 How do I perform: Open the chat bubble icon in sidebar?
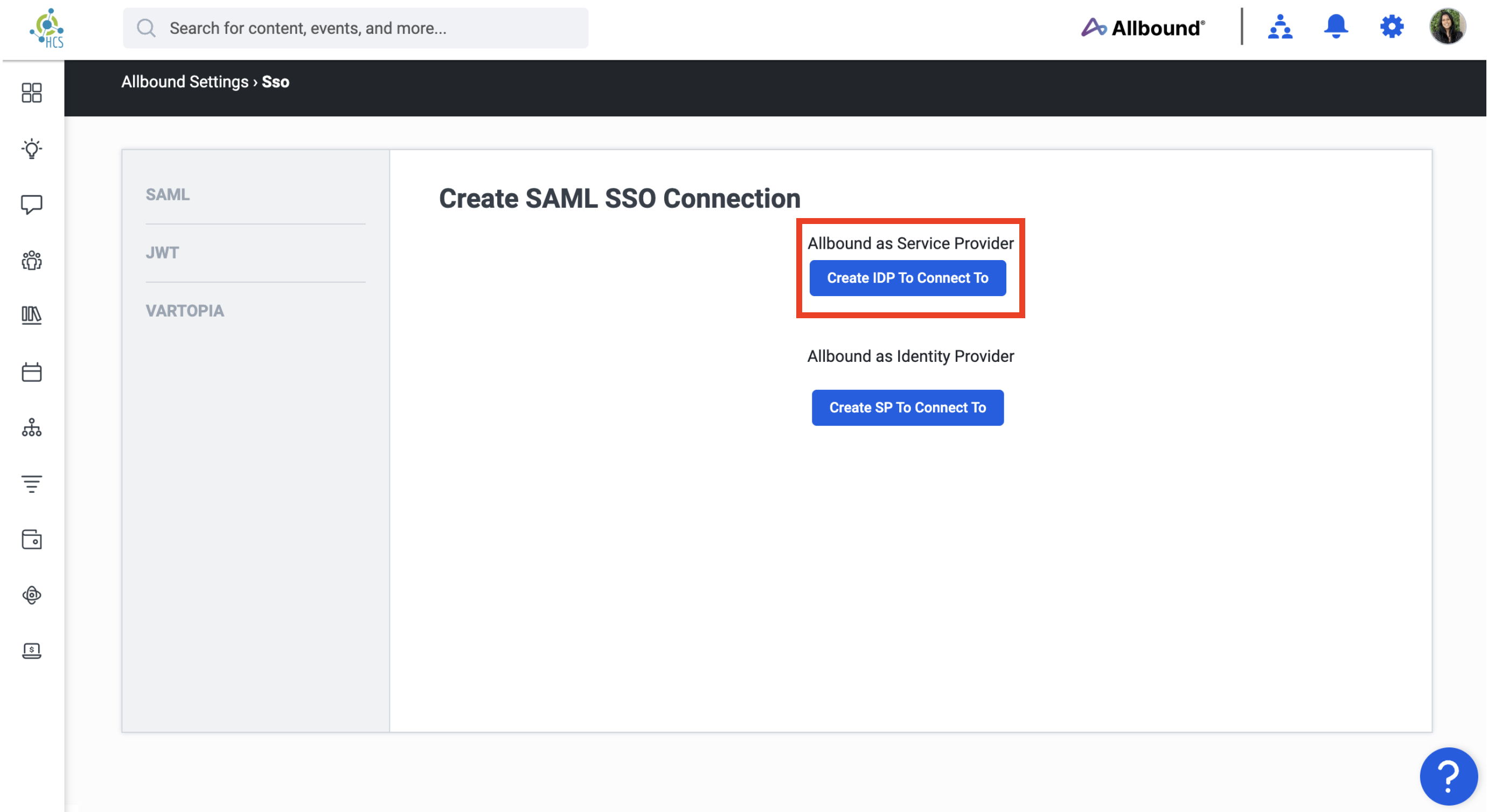(32, 205)
